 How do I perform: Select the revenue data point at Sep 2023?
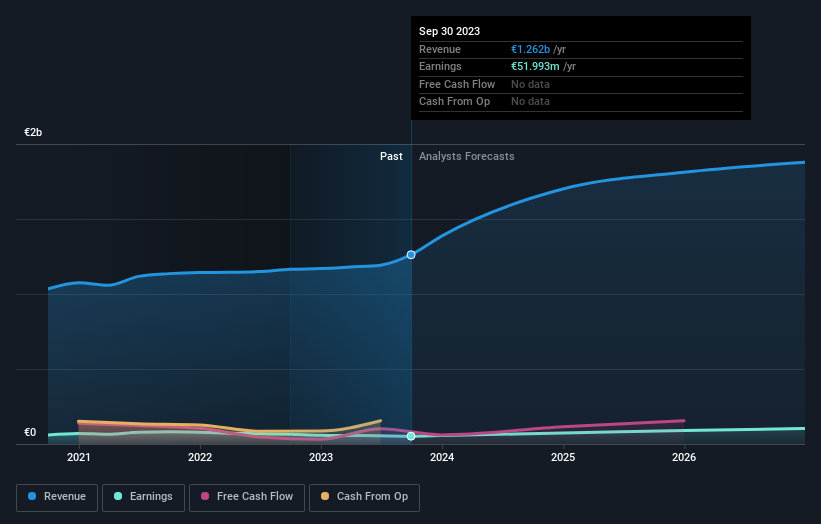pos(411,255)
